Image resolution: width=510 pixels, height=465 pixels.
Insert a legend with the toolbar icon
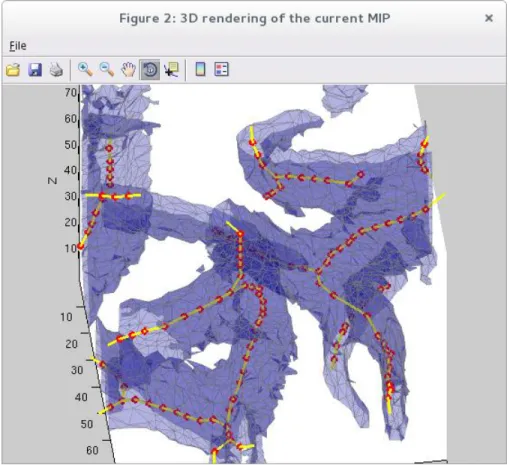[x=222, y=70]
